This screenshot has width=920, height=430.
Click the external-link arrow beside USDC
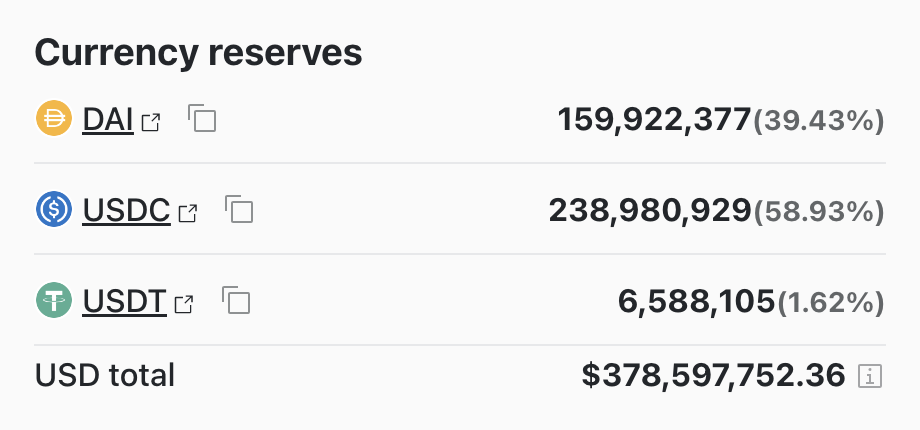pyautogui.click(x=187, y=213)
